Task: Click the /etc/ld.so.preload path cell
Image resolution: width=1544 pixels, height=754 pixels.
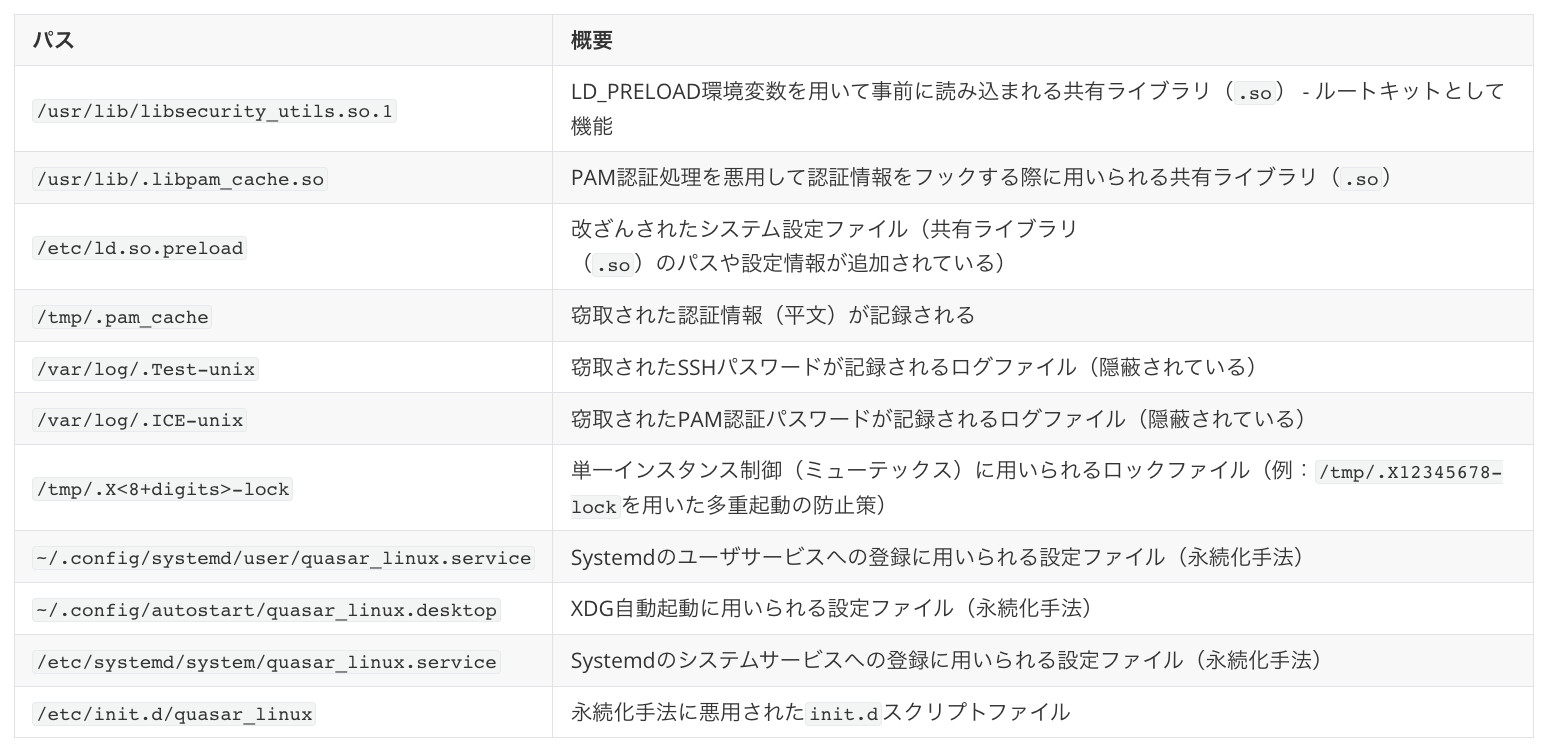Action: tap(140, 248)
